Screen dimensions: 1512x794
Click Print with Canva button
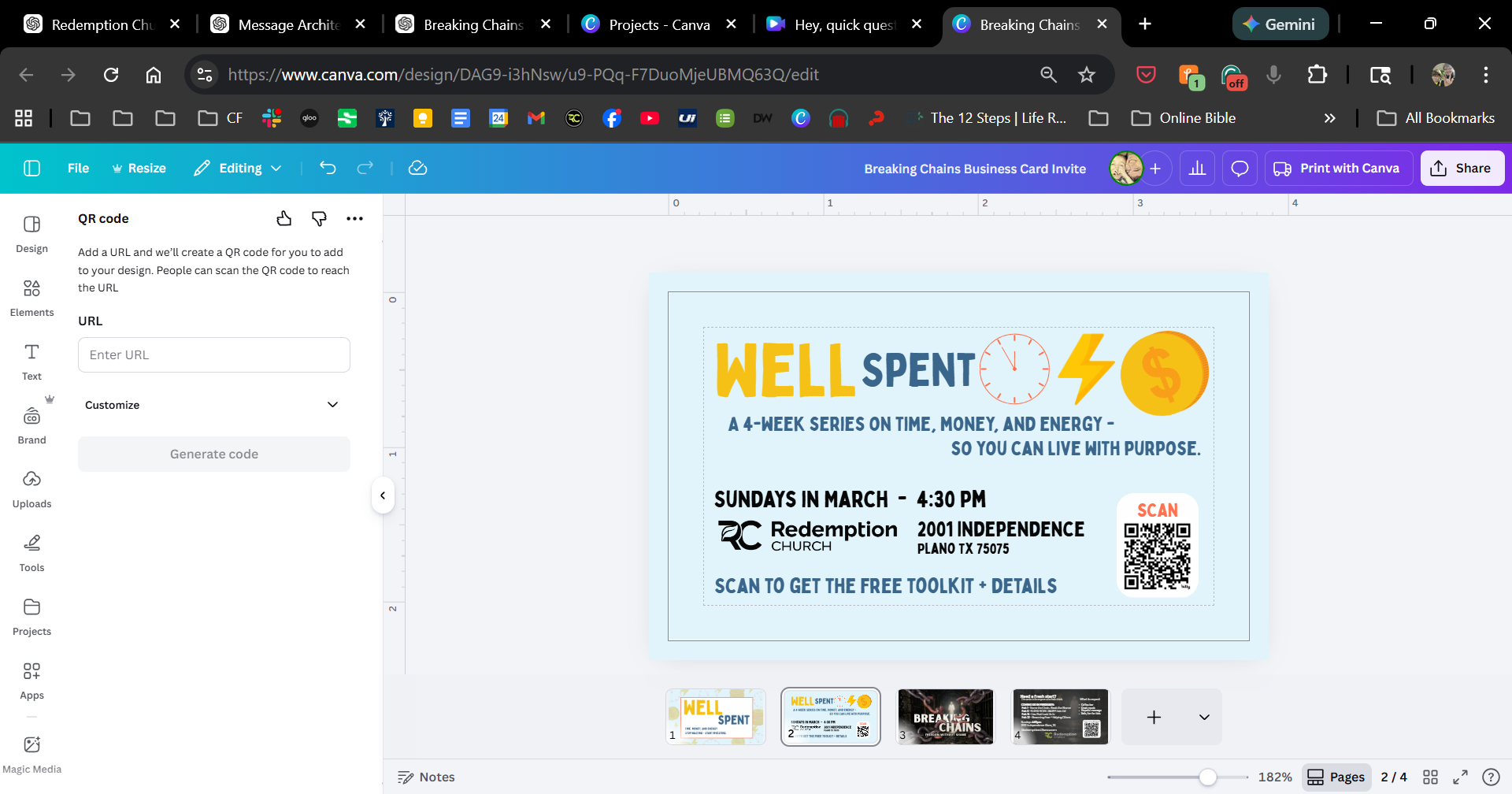(x=1336, y=169)
